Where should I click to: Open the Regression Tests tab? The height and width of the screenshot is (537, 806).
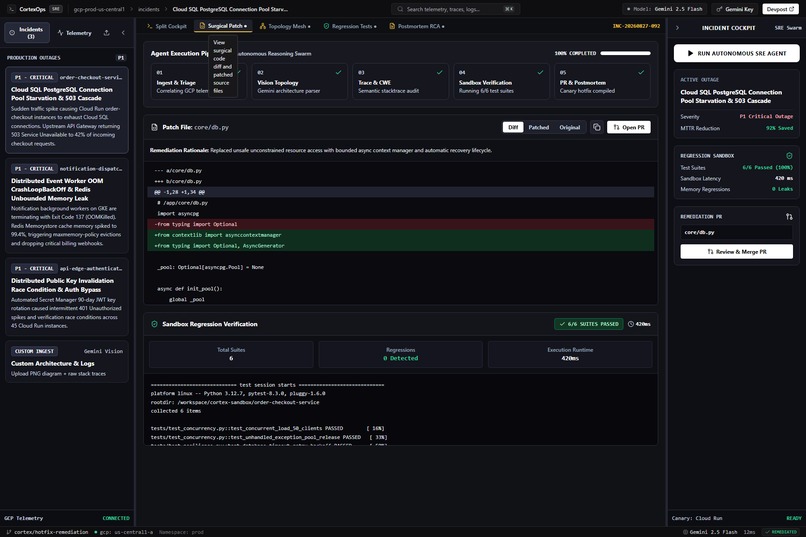click(350, 26)
